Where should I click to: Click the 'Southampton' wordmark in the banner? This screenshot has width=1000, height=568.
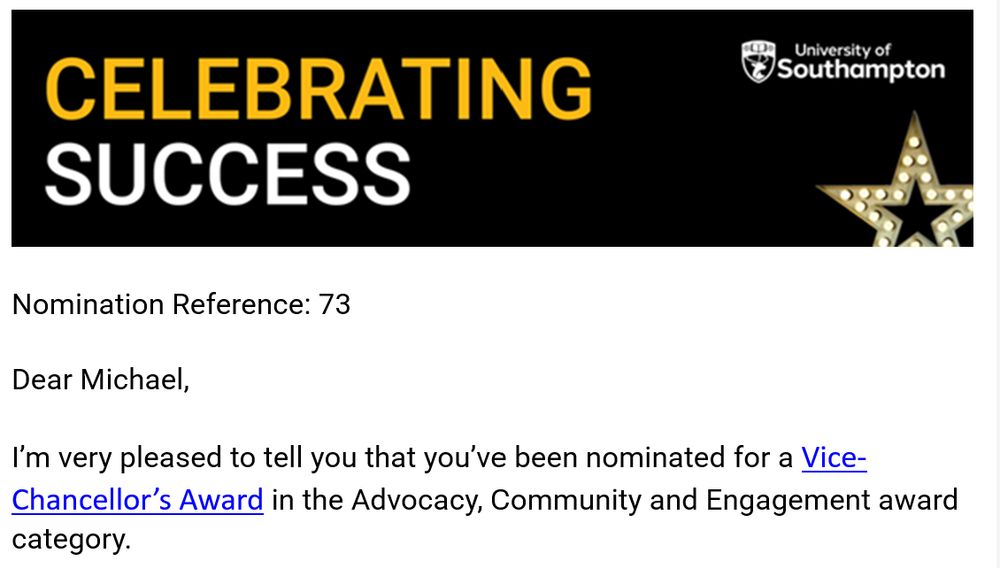(861, 69)
